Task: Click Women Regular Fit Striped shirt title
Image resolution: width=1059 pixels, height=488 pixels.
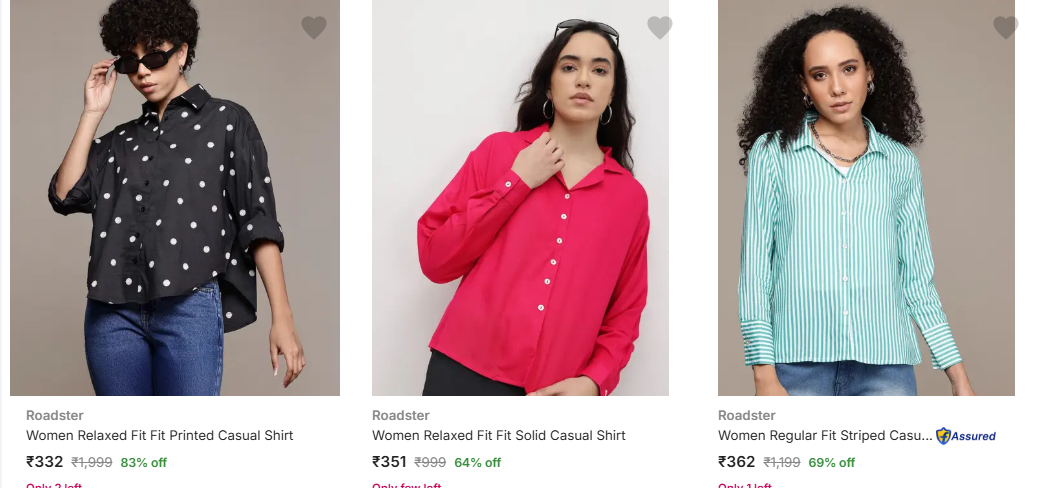Action: tap(825, 436)
